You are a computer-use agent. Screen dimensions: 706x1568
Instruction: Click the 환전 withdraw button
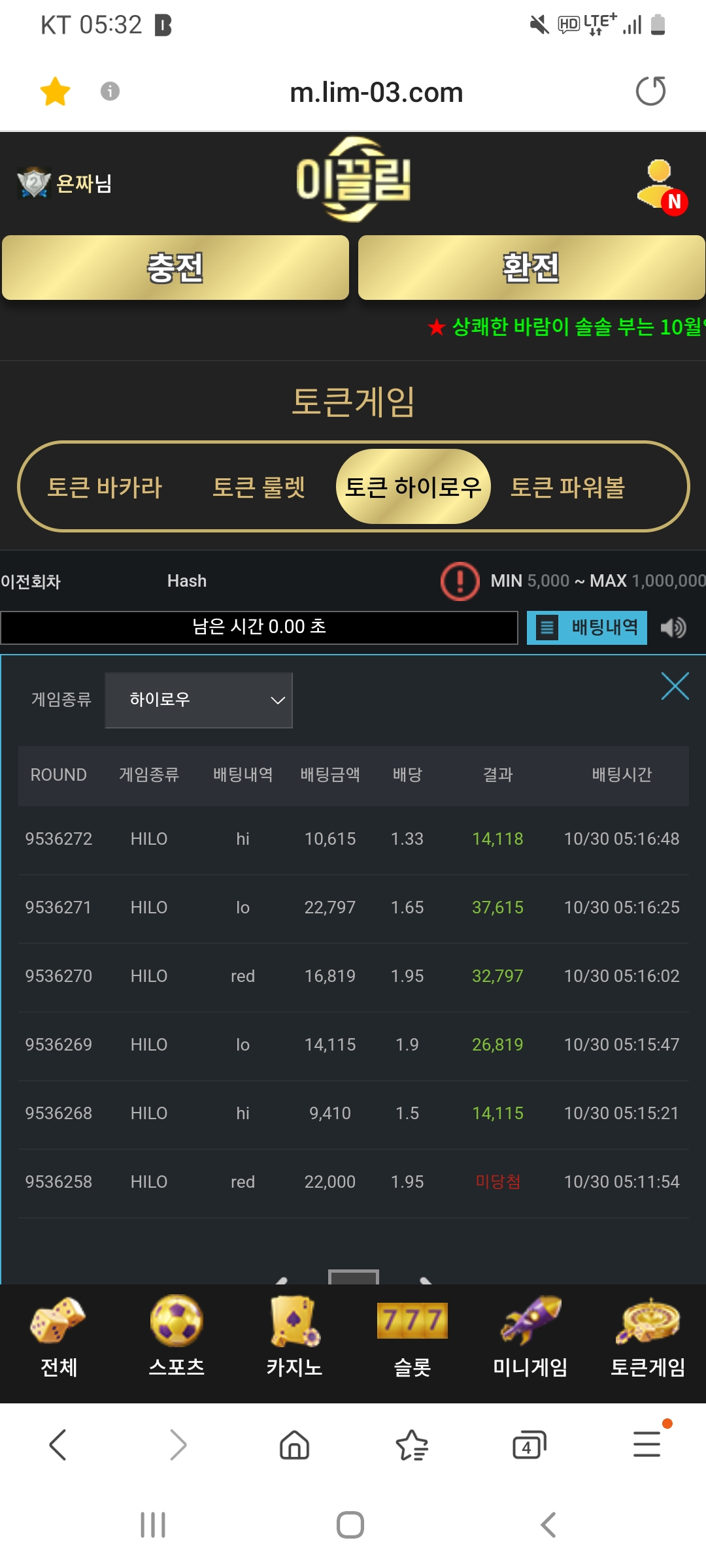click(531, 268)
